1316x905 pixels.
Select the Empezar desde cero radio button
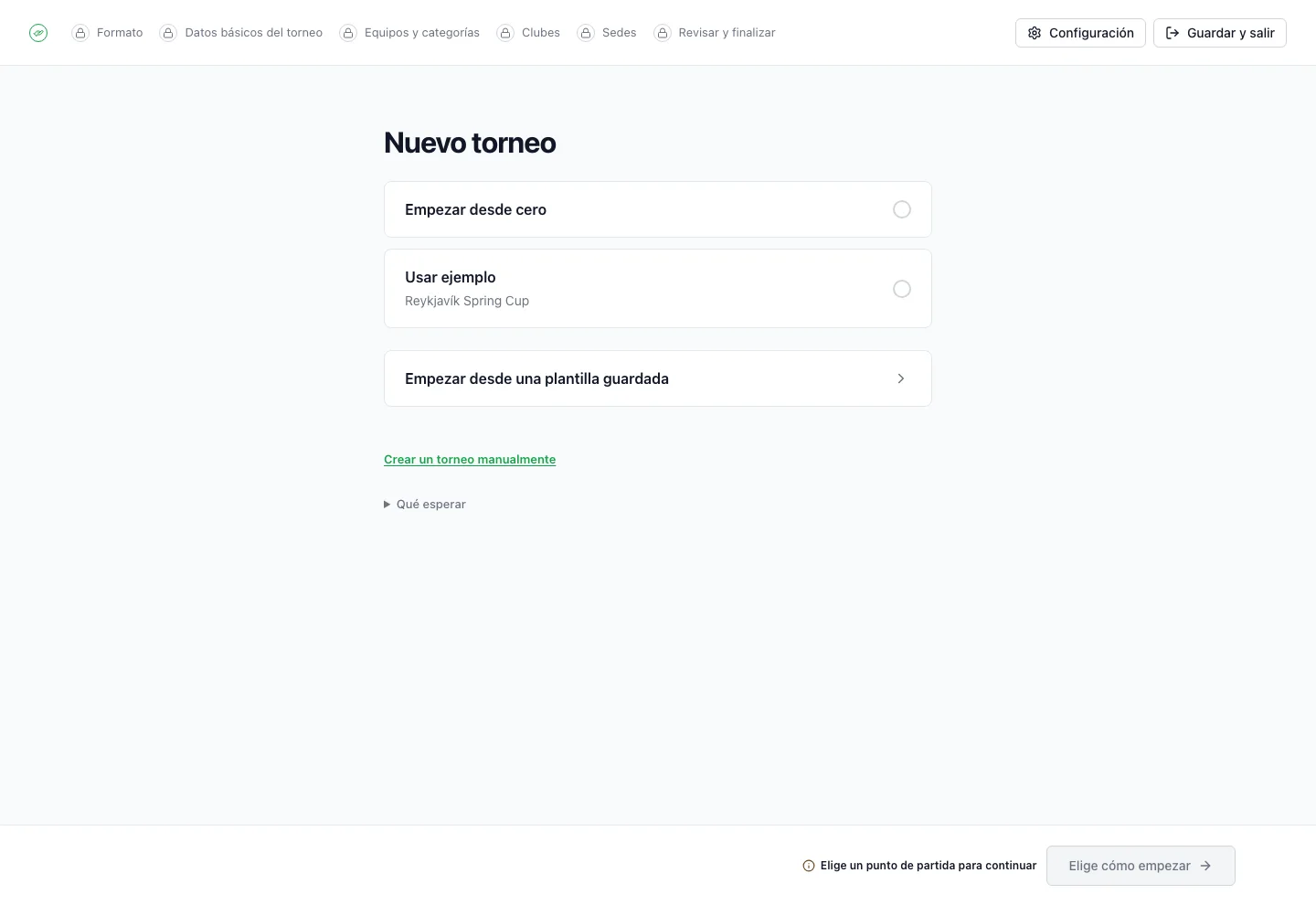click(x=902, y=209)
